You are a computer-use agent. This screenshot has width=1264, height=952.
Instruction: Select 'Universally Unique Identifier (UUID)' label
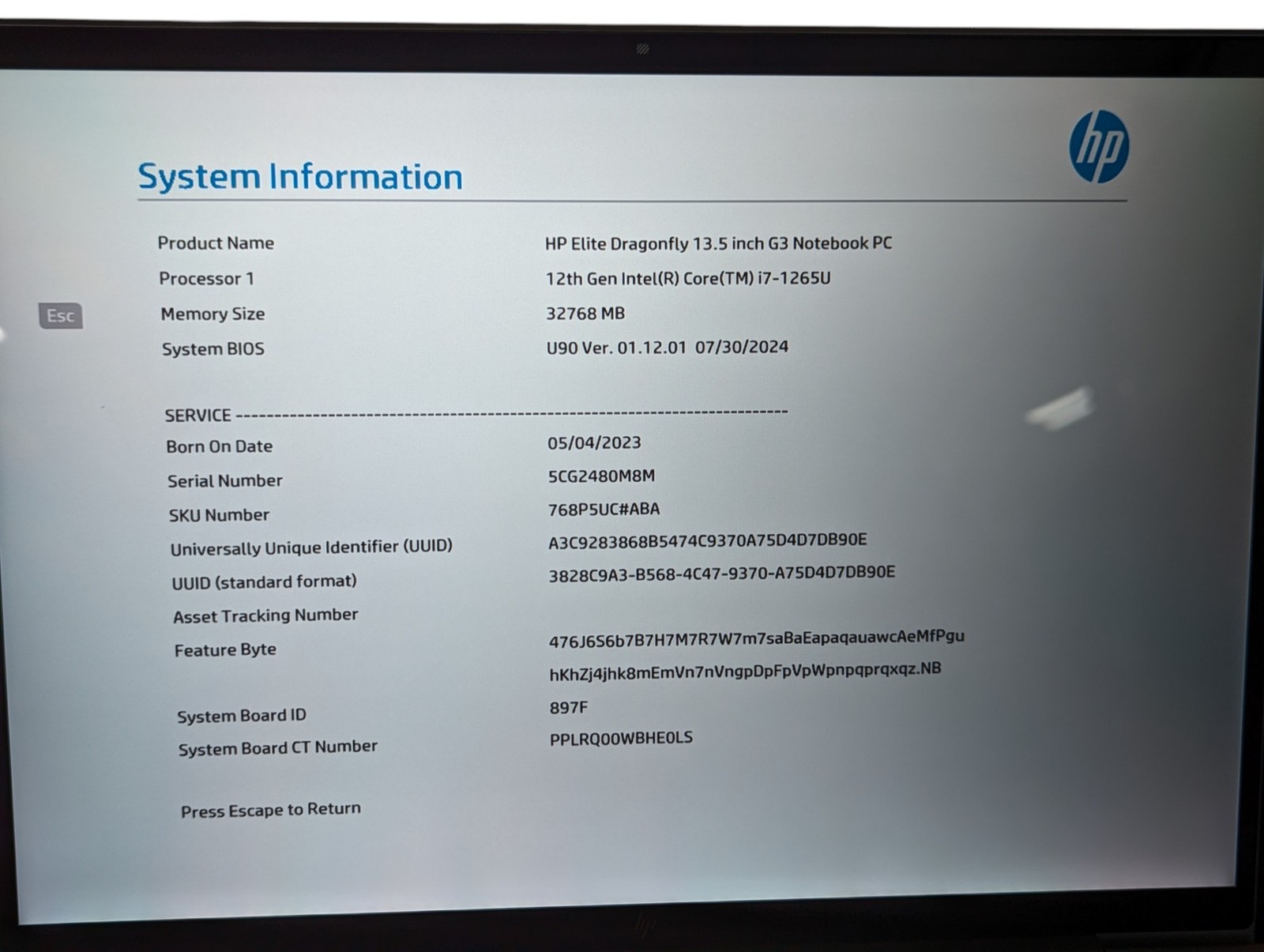[x=311, y=547]
